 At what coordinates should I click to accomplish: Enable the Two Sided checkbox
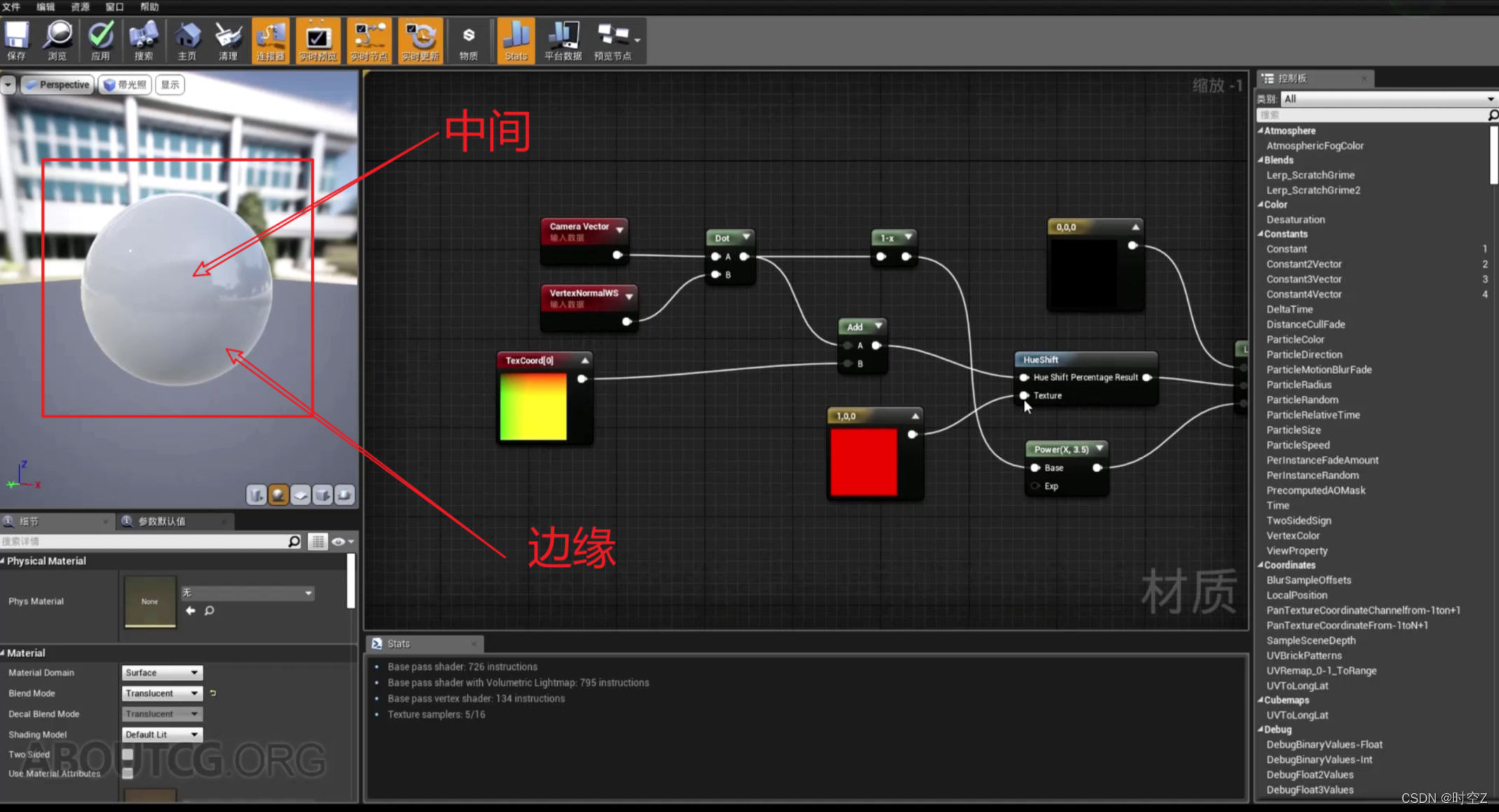click(128, 755)
